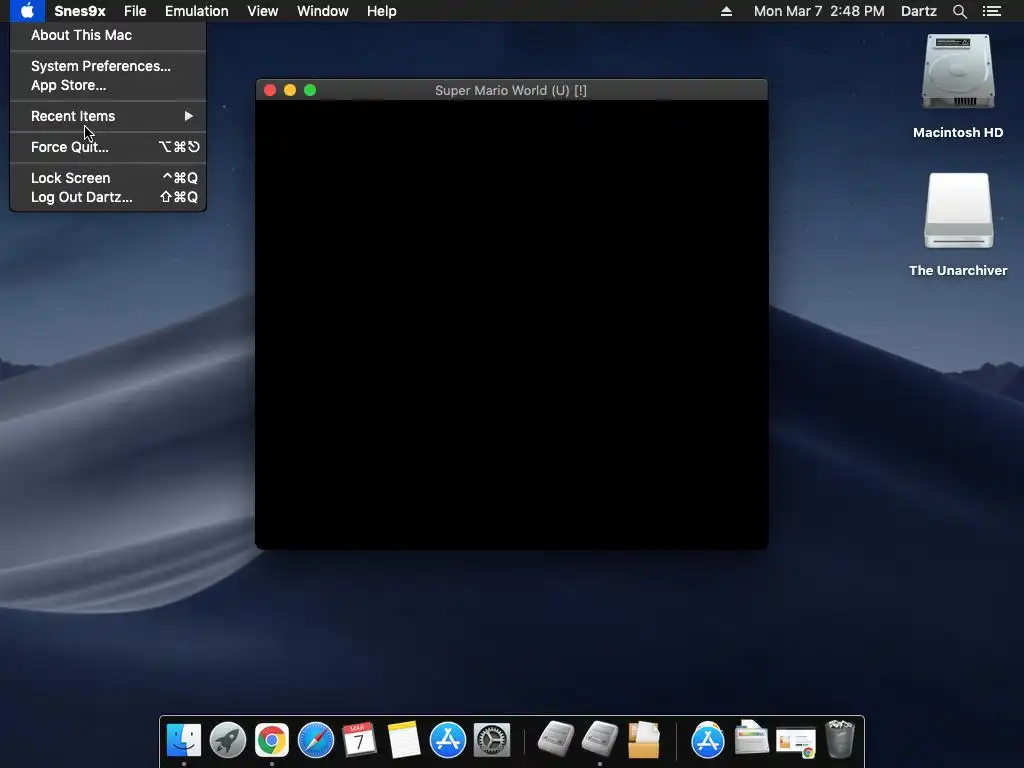This screenshot has height=768, width=1024.
Task: Zoom the Super Mario World window
Action: pyautogui.click(x=310, y=90)
